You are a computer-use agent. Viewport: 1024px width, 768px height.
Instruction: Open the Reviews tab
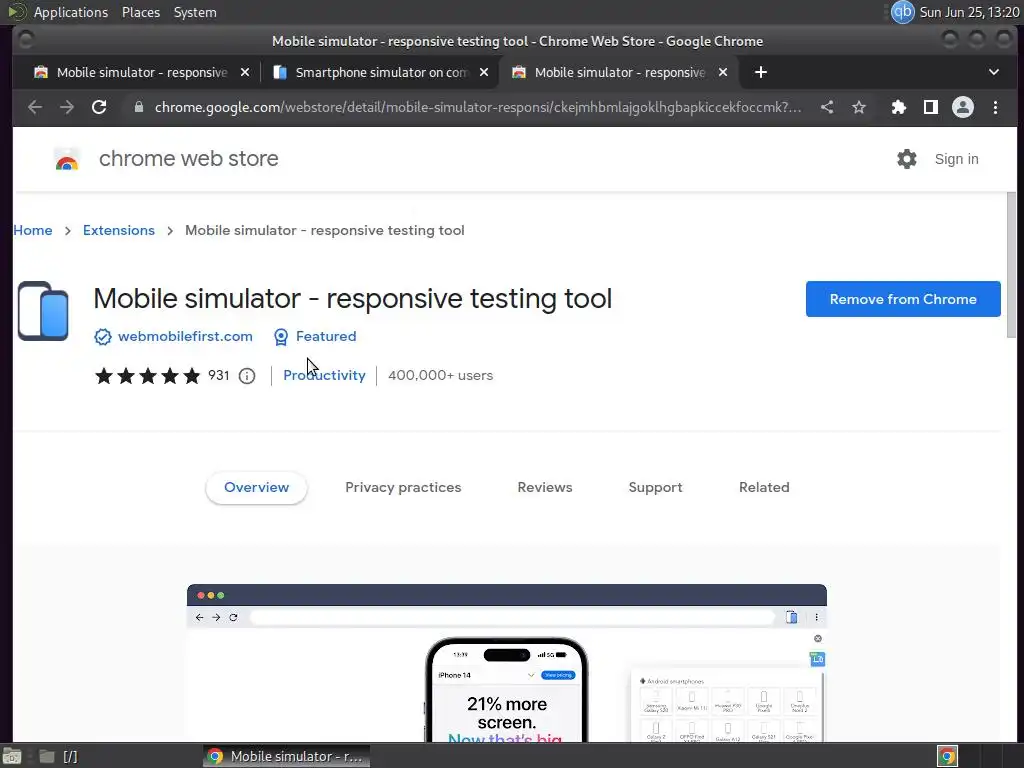(545, 488)
